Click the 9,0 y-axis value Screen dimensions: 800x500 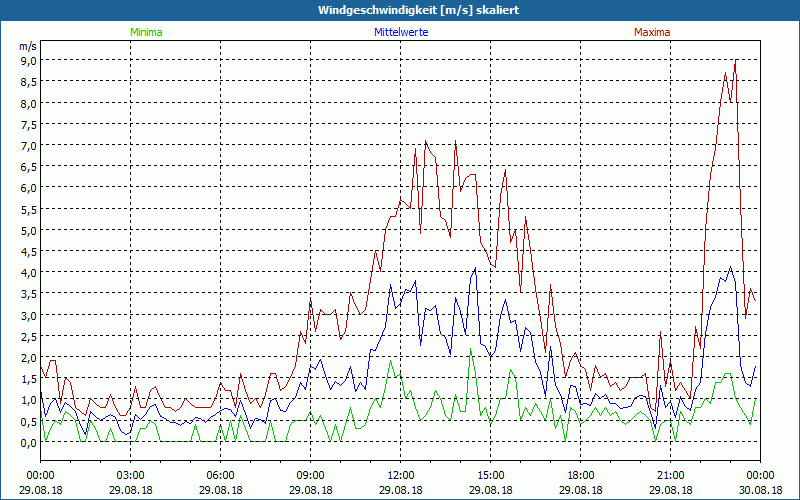28,61
